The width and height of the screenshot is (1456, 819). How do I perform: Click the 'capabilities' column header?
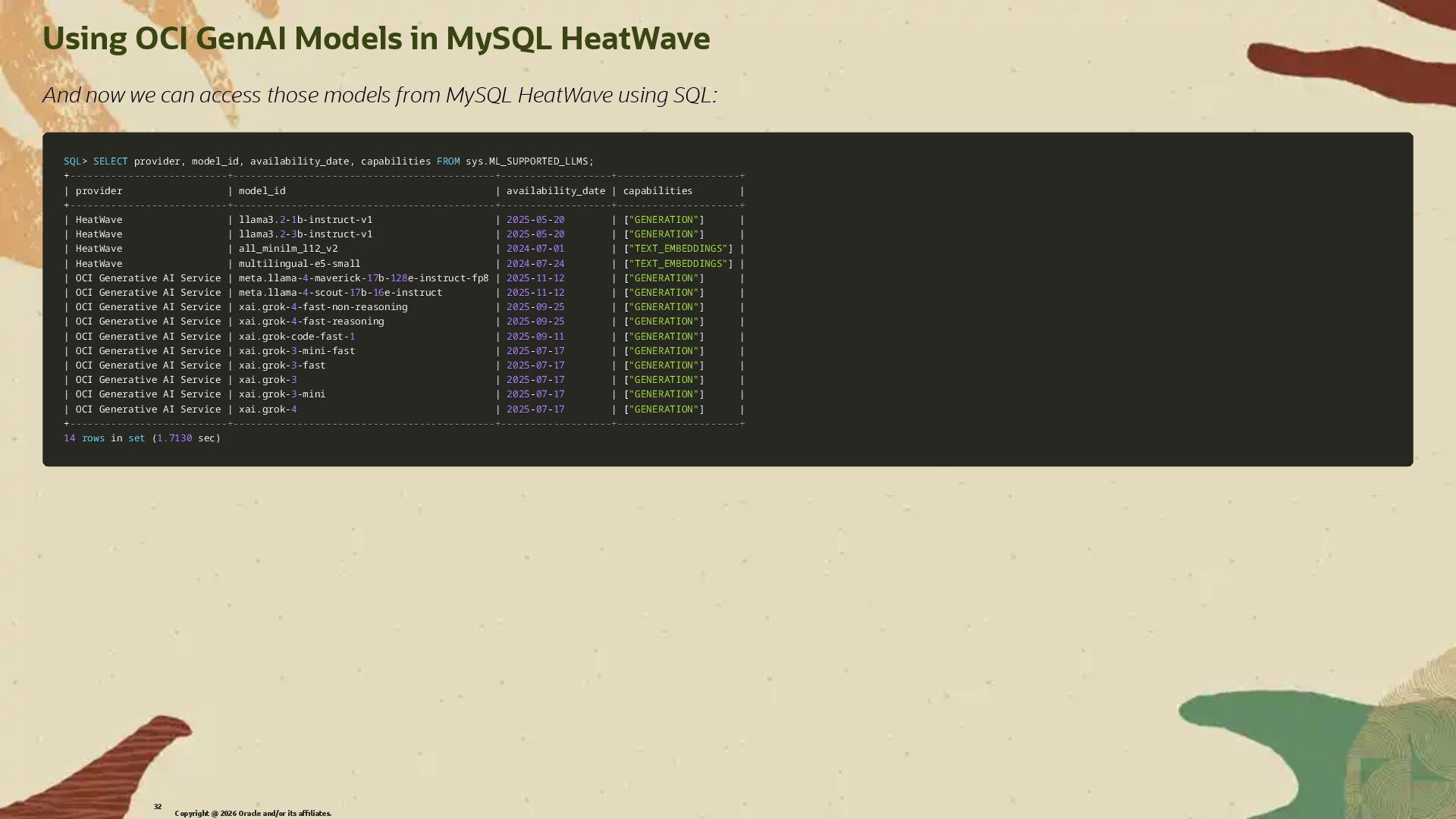coord(657,191)
